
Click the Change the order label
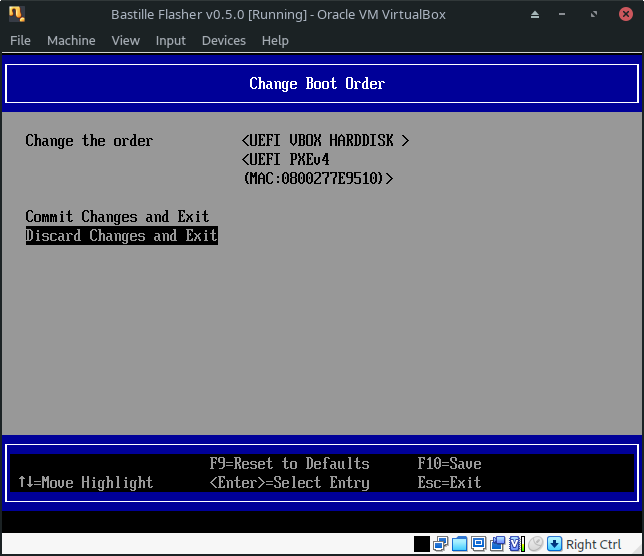(89, 141)
